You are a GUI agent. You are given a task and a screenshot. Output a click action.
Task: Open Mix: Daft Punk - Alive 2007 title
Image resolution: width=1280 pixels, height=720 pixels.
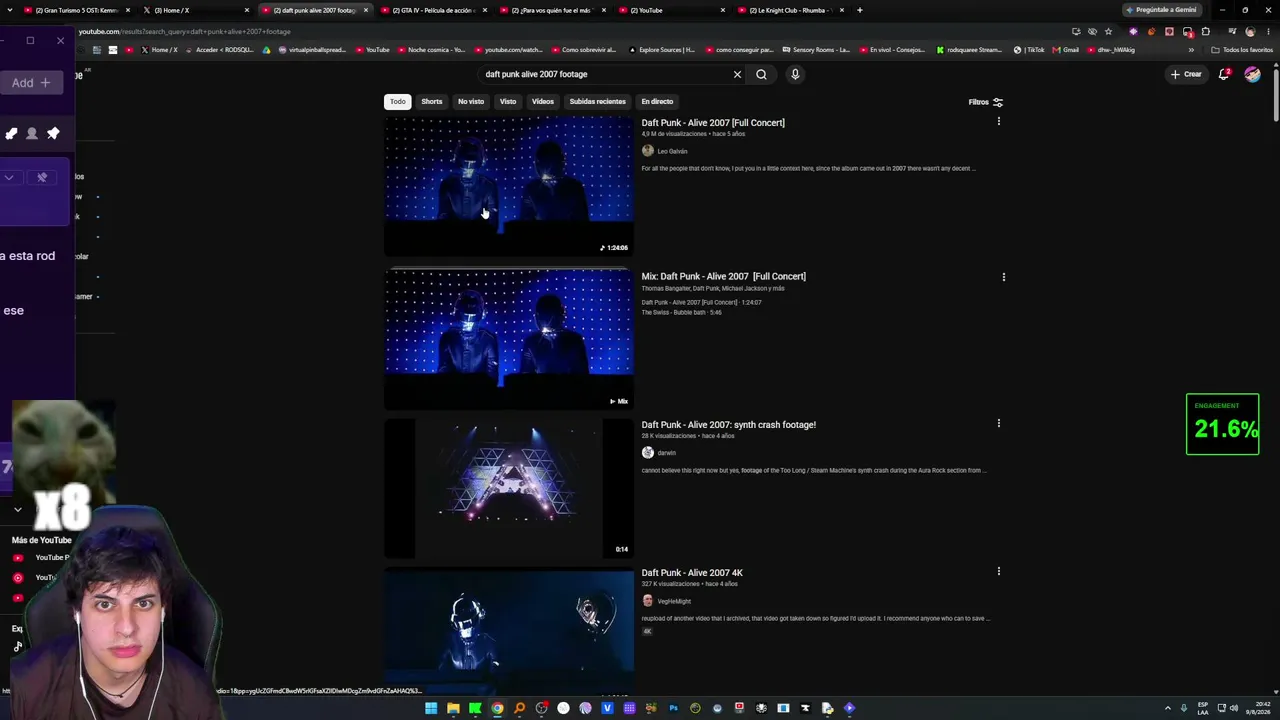(724, 277)
